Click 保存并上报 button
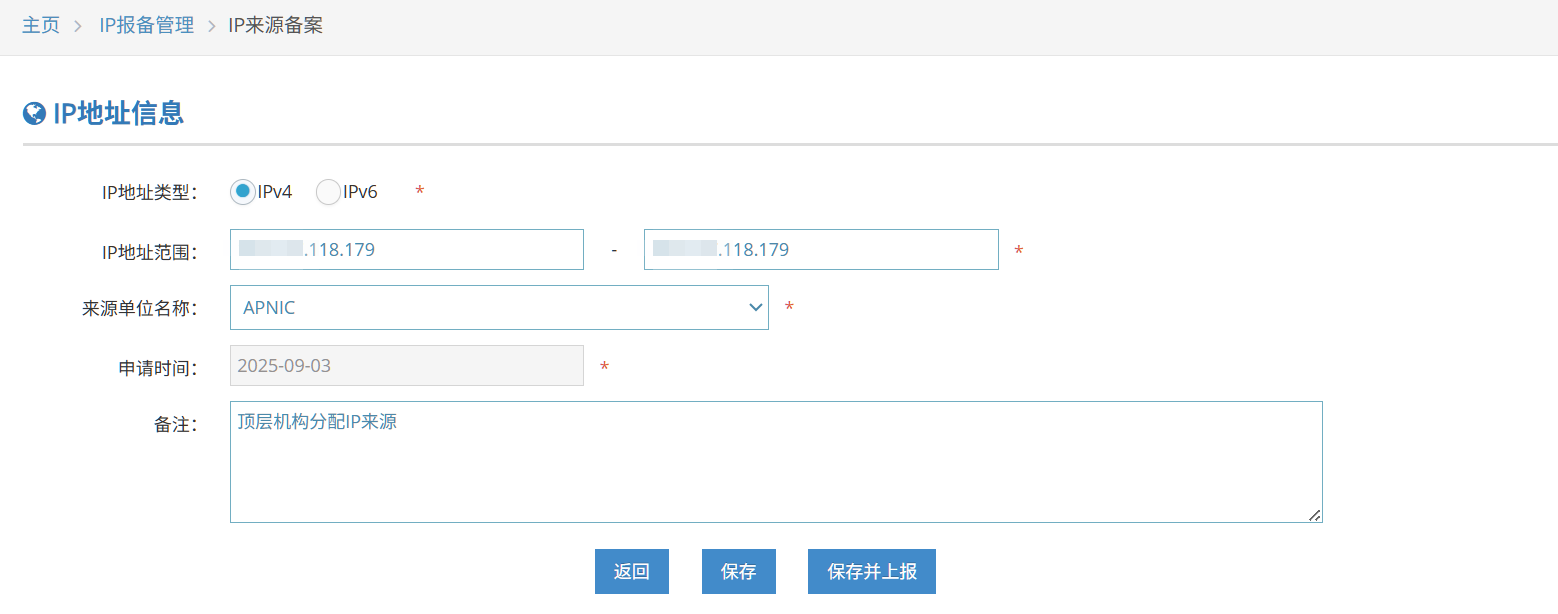The image size is (1558, 614). (x=871, y=572)
